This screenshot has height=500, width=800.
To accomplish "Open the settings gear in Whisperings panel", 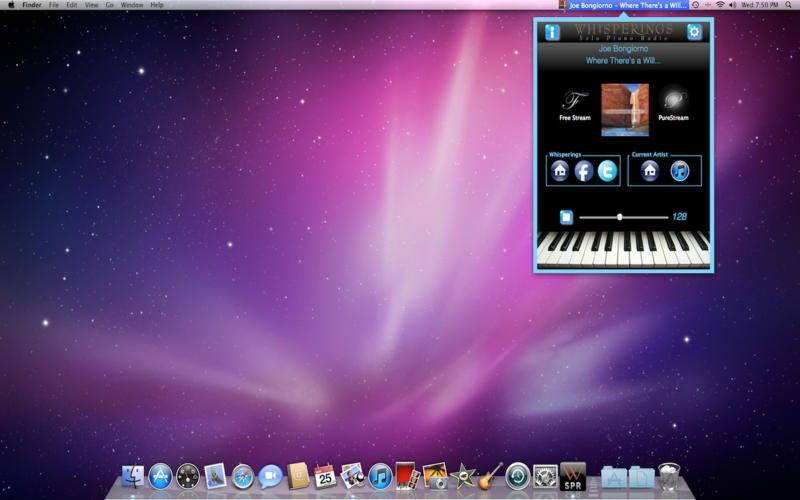I will [x=694, y=32].
